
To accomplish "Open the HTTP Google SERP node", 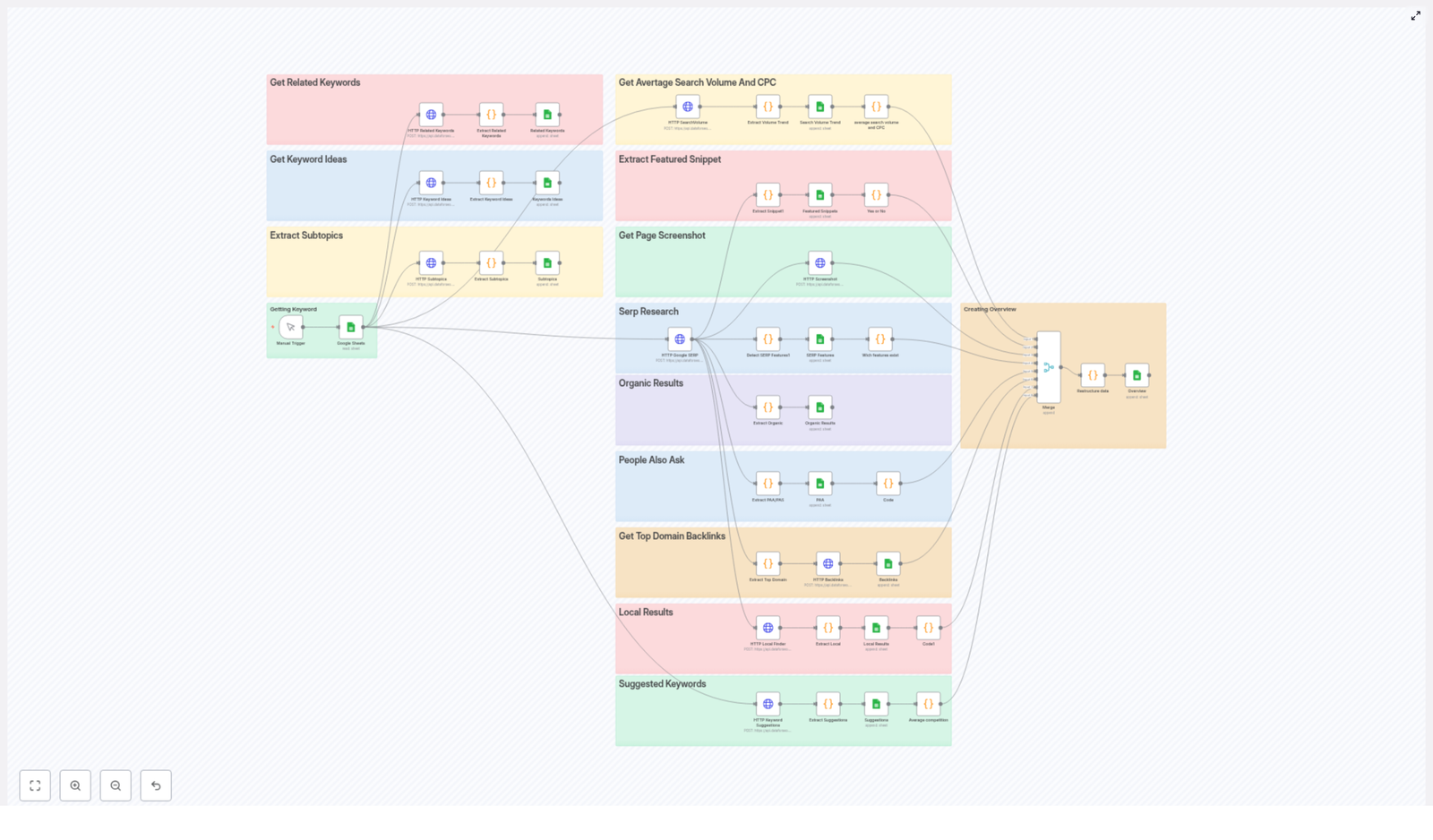I will pyautogui.click(x=680, y=339).
